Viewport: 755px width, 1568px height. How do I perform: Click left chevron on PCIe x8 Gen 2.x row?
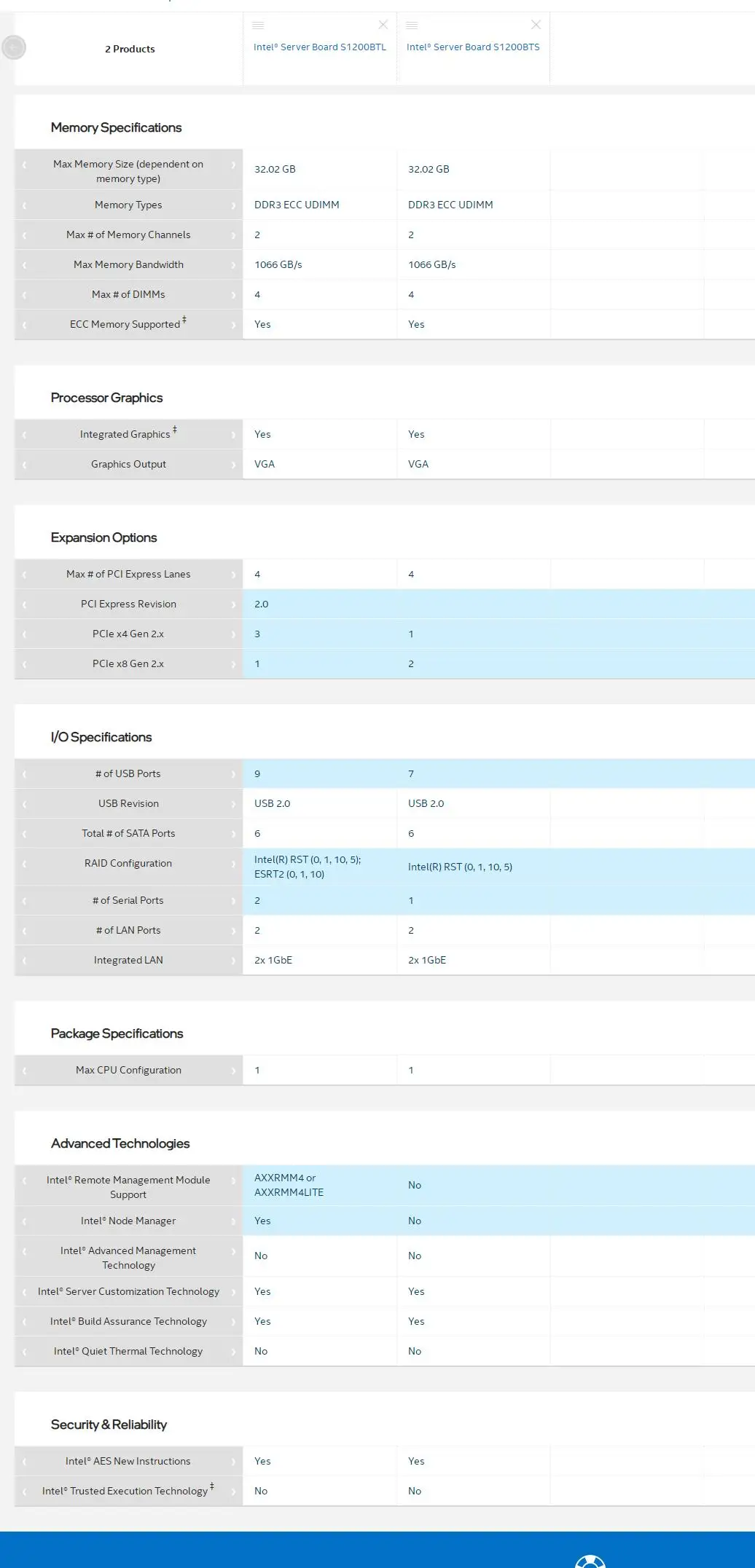(x=24, y=664)
